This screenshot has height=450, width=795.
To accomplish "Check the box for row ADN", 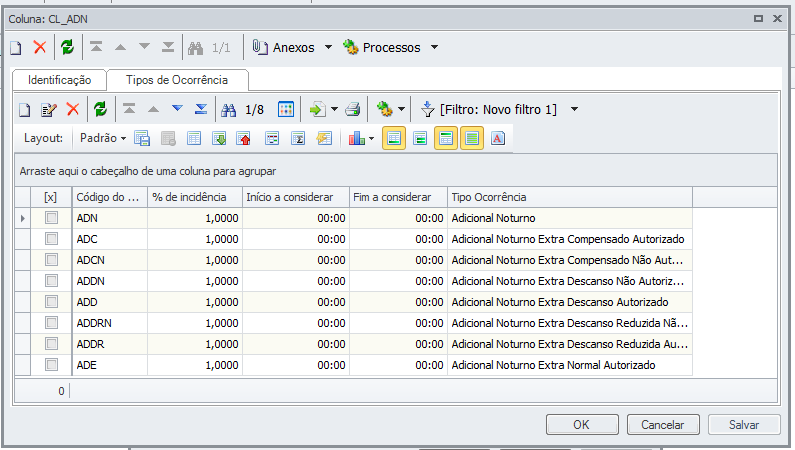I will [51, 218].
